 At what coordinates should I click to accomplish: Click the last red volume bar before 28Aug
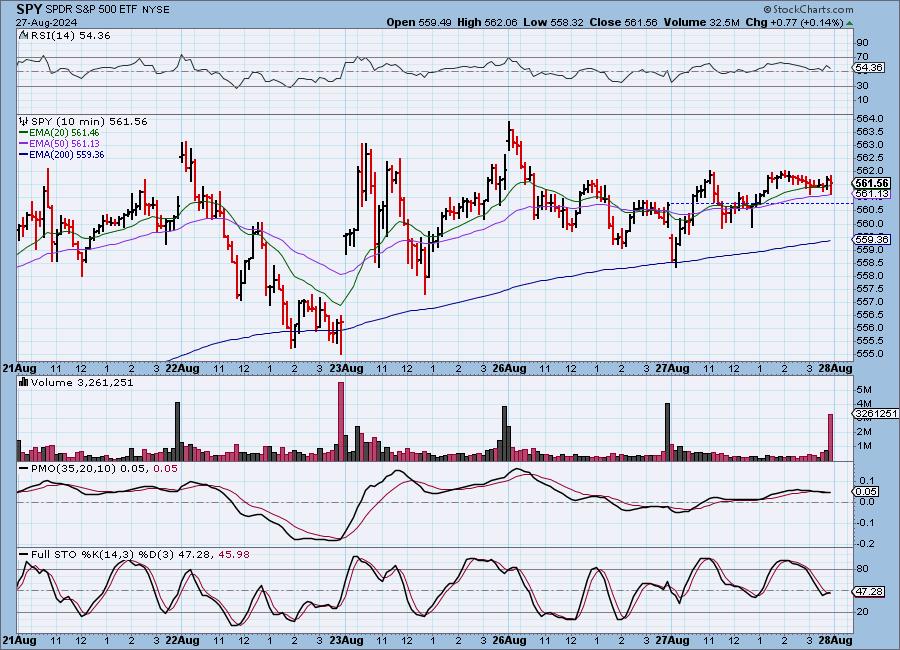point(830,437)
